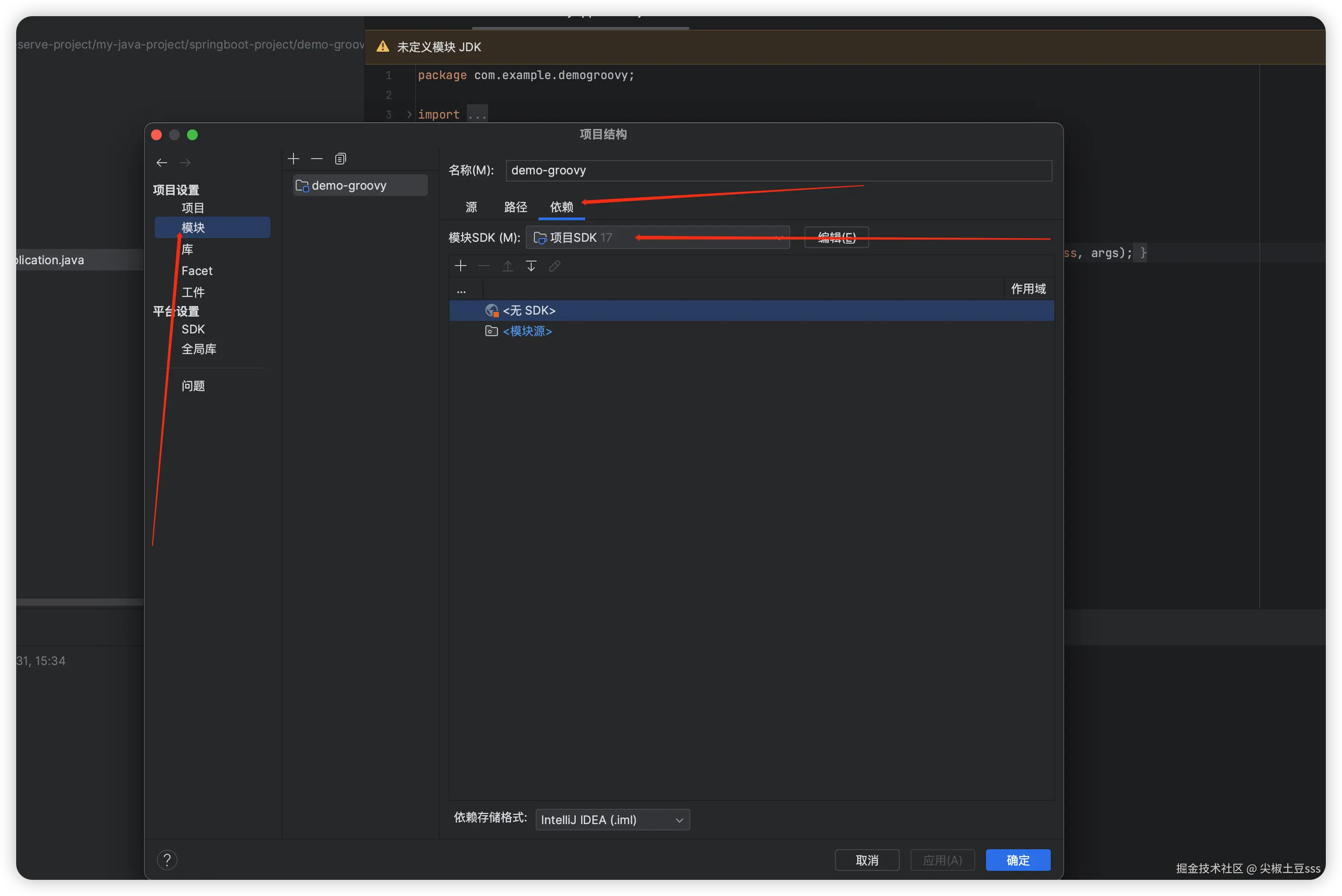Click the move dependency down arrow
Viewport: 1342px width, 896px height.
(x=531, y=266)
